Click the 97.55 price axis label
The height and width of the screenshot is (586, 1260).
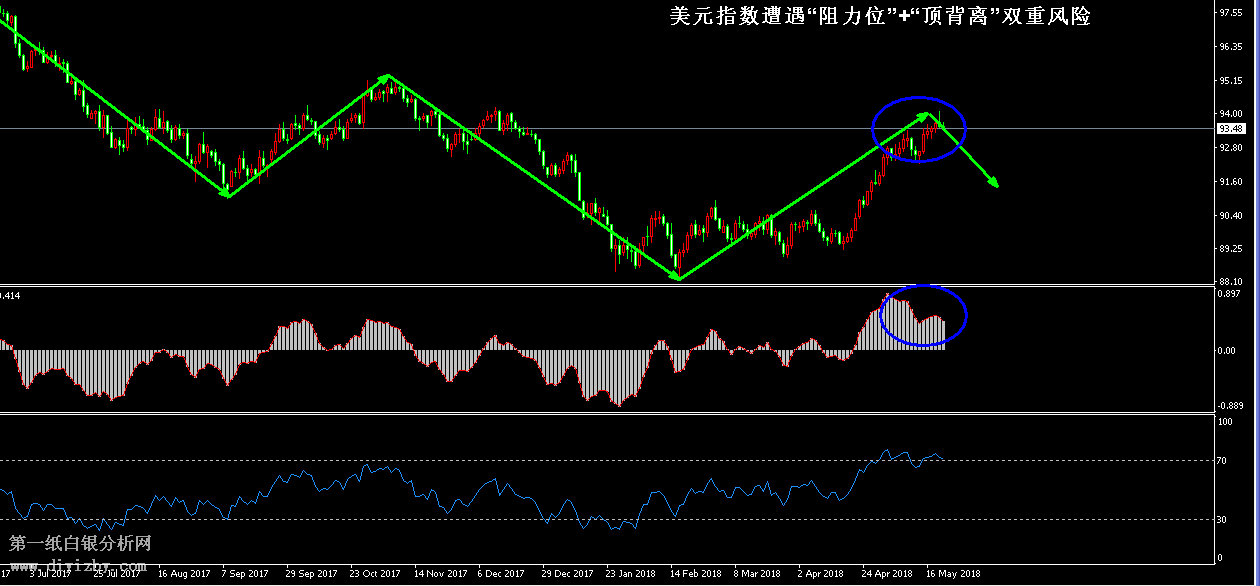tap(1230, 13)
